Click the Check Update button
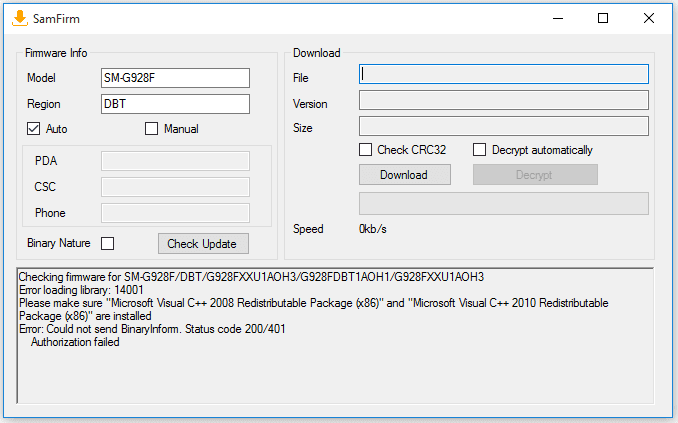Viewport: 678px width, 423px height. click(203, 244)
